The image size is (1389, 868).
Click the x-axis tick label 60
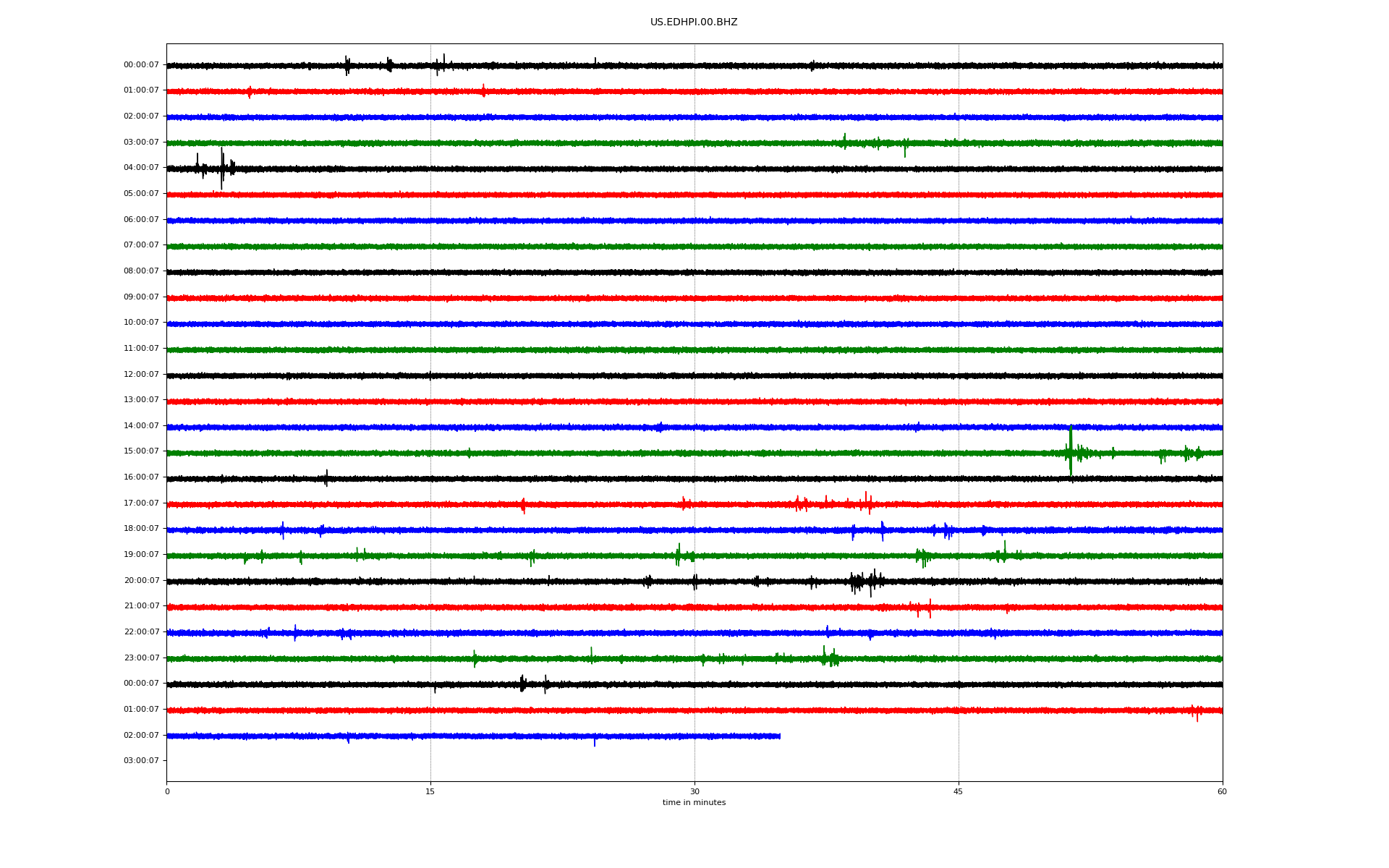(x=1222, y=792)
